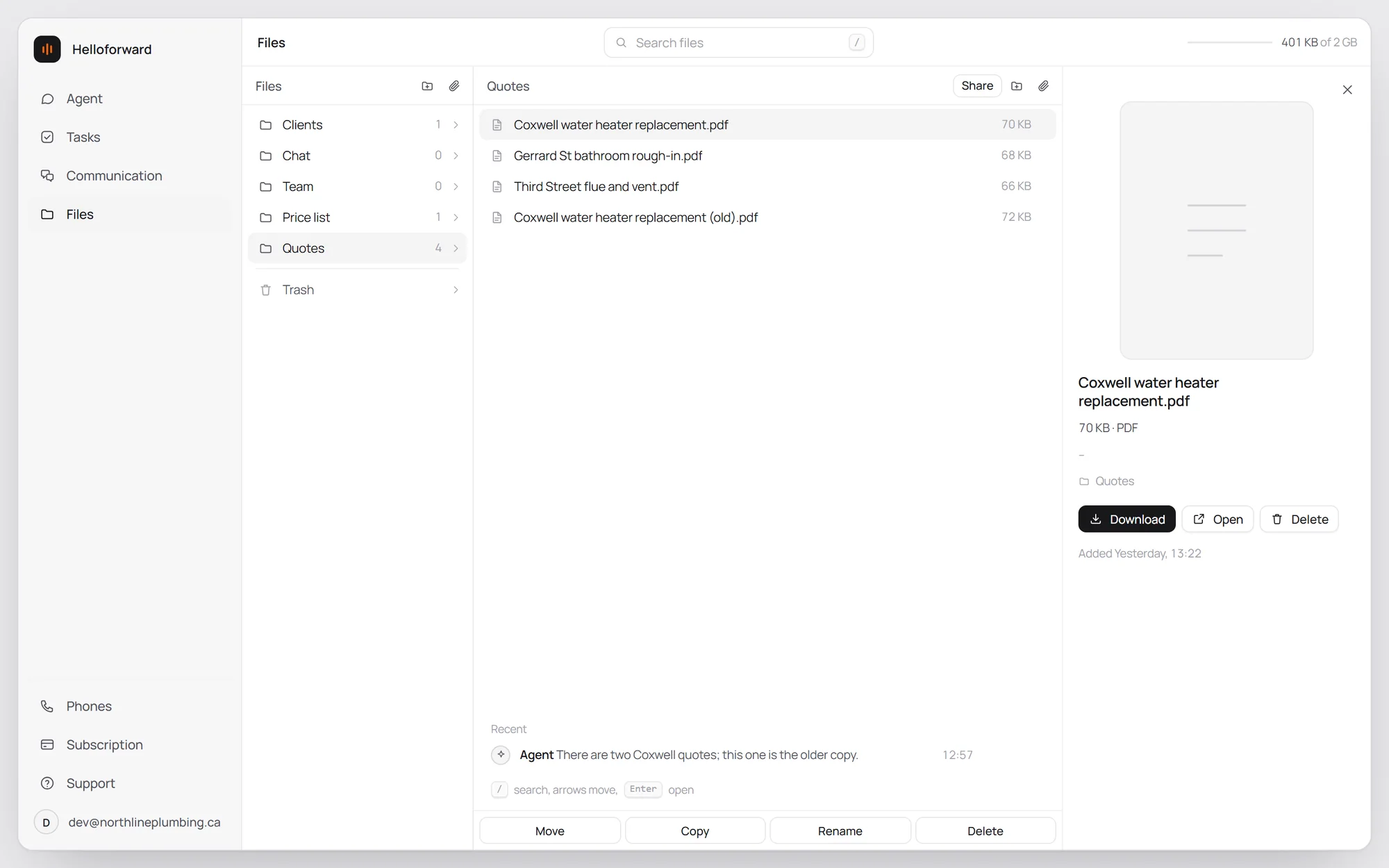1389x868 pixels.
Task: Go to Tasks in sidebar
Action: tap(131, 137)
